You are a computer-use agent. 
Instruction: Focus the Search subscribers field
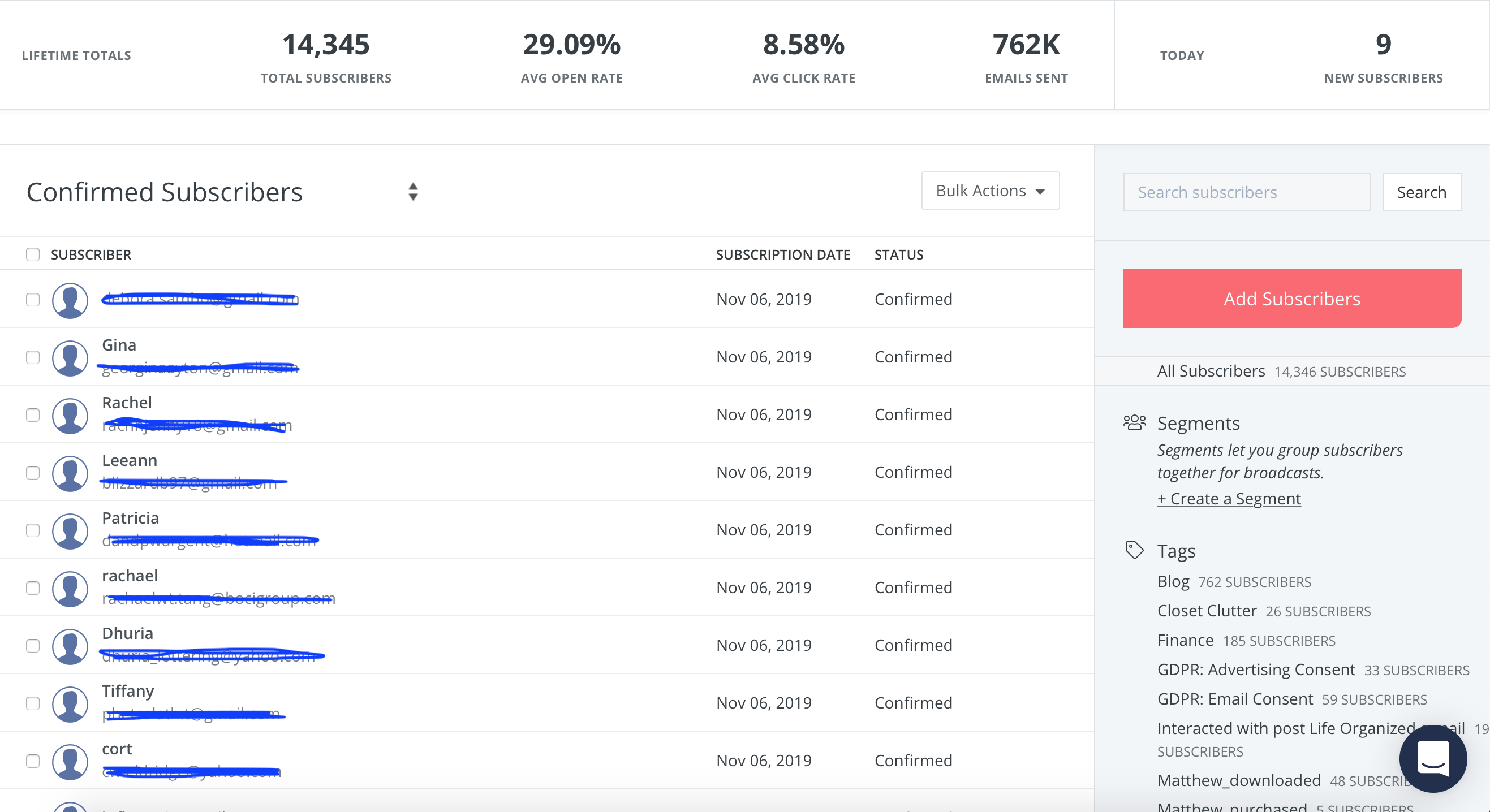[1247, 192]
